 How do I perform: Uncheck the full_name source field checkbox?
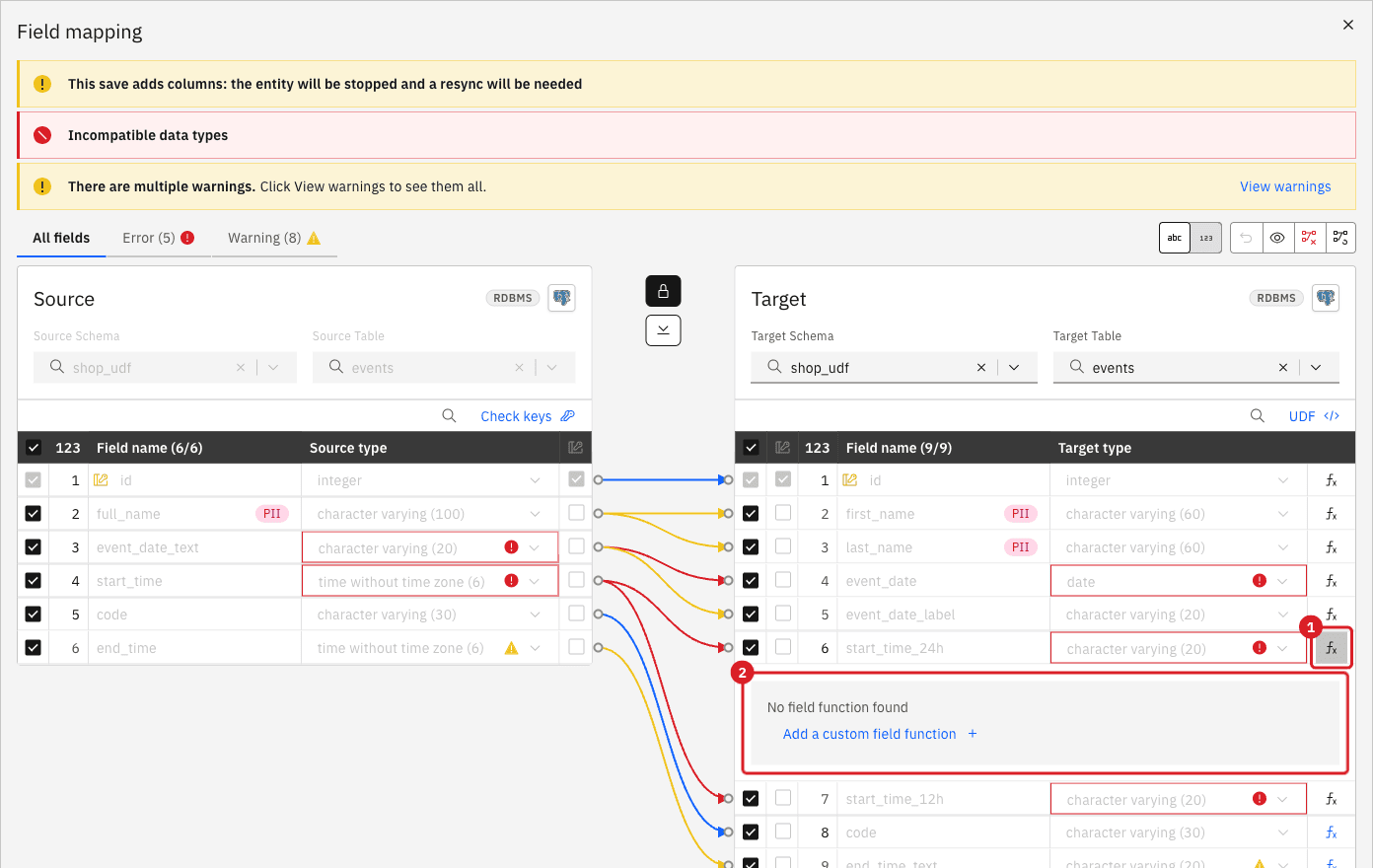click(x=34, y=513)
